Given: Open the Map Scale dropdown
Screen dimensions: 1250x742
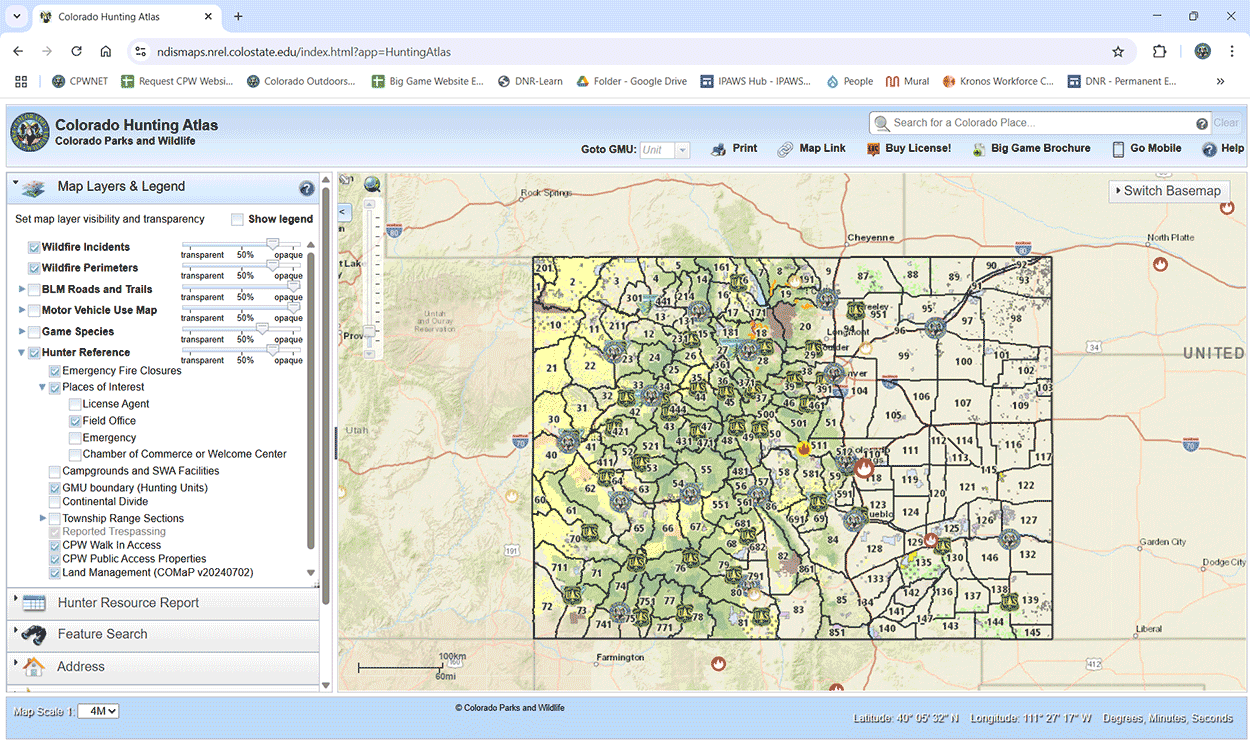Looking at the screenshot, I should [98, 711].
